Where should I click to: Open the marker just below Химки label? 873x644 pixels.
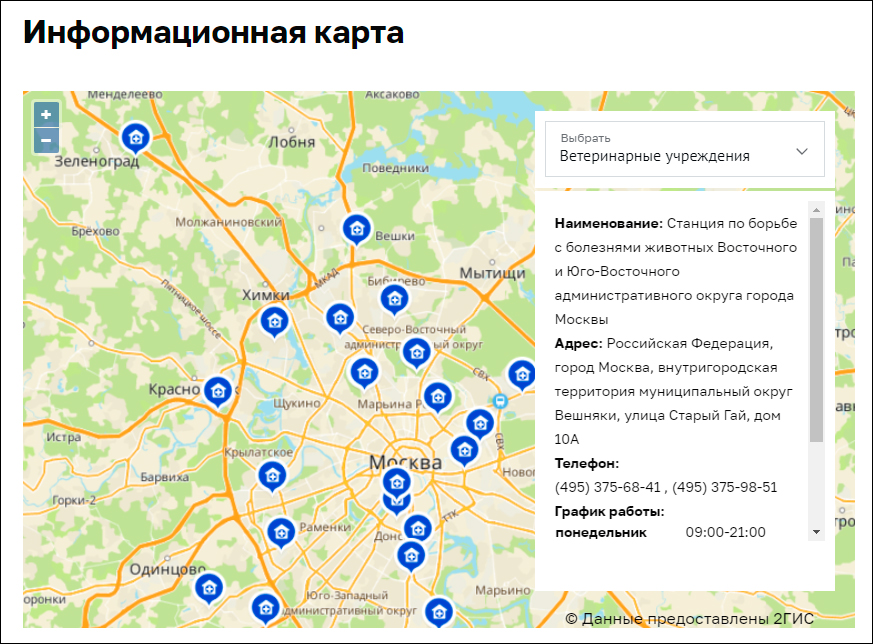(x=274, y=322)
